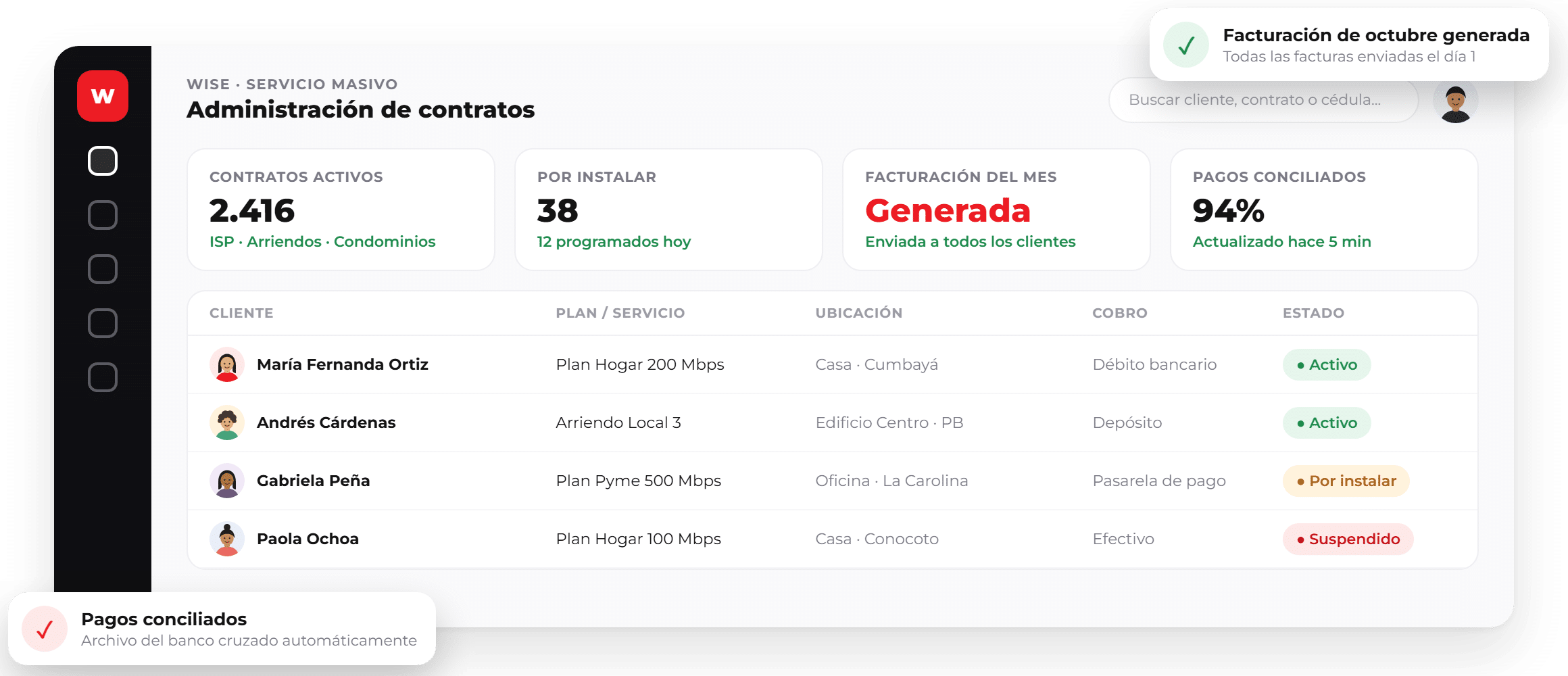The width and height of the screenshot is (1568, 676).
Task: Click the Pagos conciliados toast title
Action: pyautogui.click(x=164, y=619)
